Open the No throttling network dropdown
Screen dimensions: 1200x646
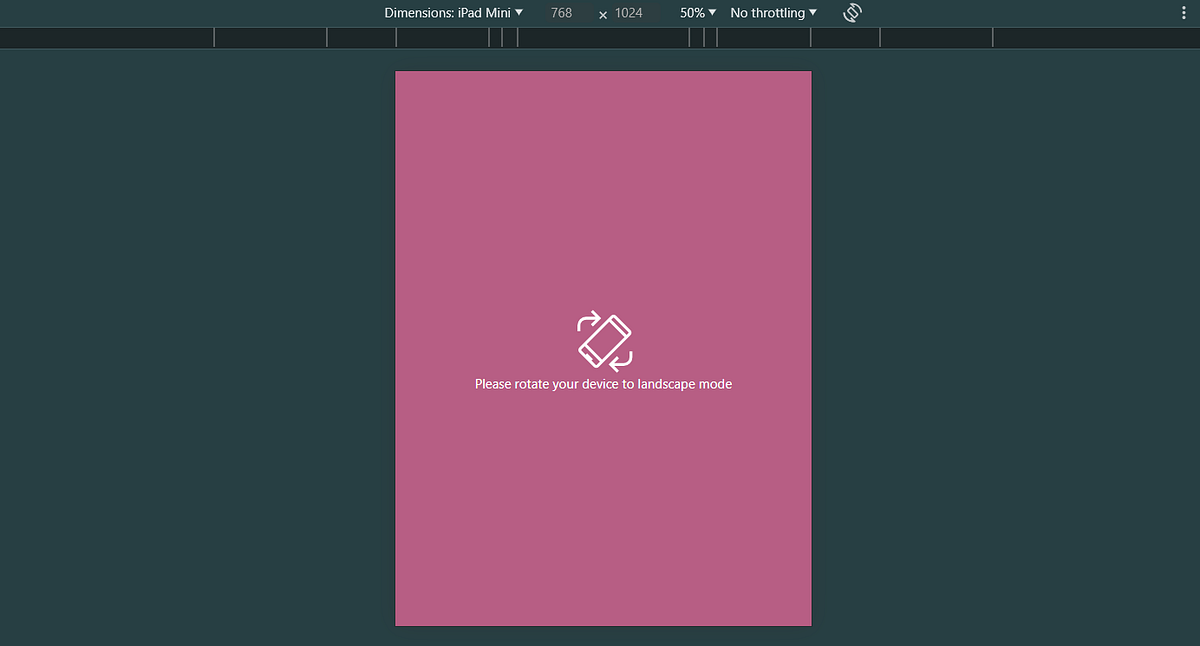(x=772, y=13)
